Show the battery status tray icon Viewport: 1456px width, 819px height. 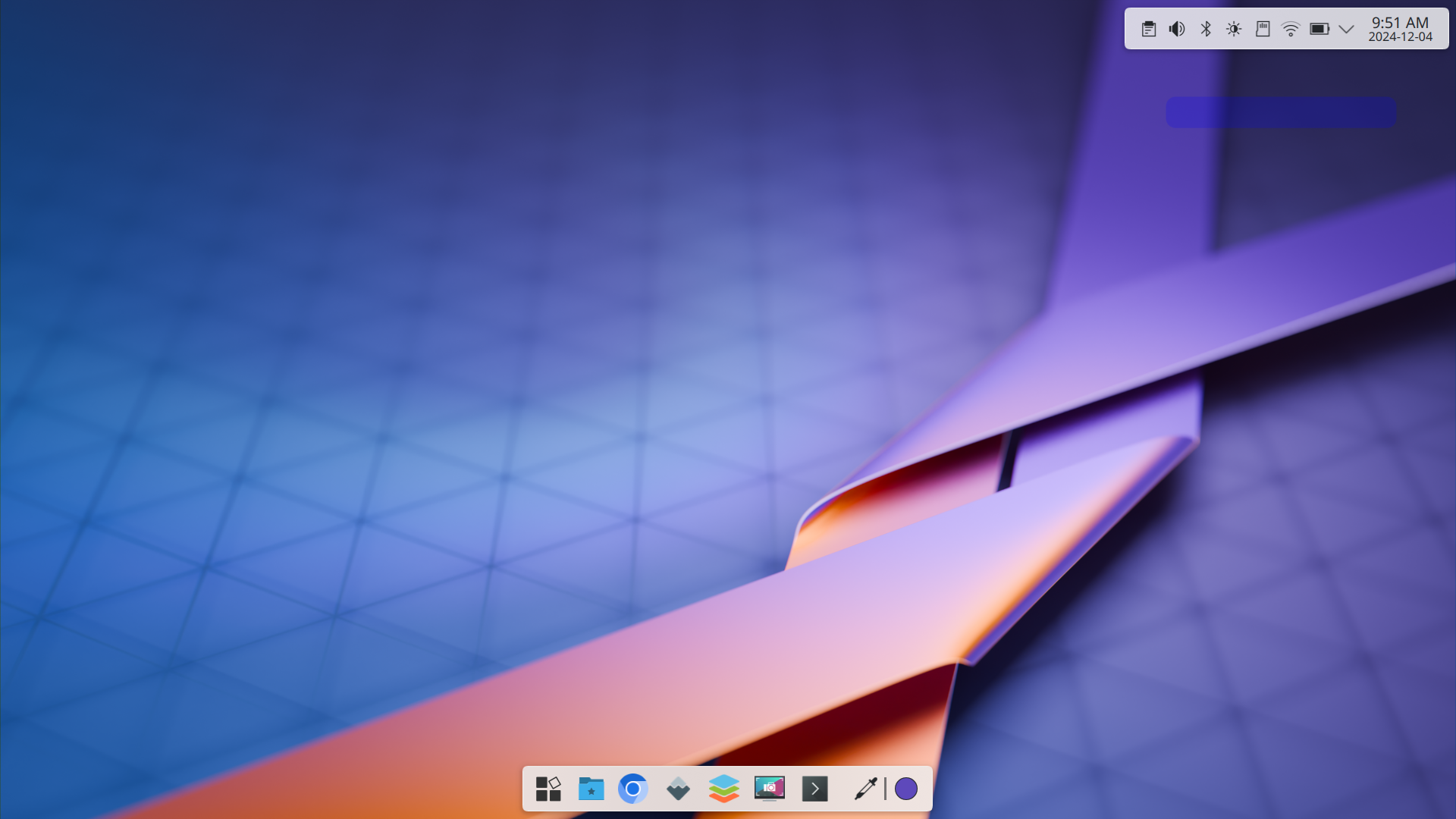[1319, 29]
